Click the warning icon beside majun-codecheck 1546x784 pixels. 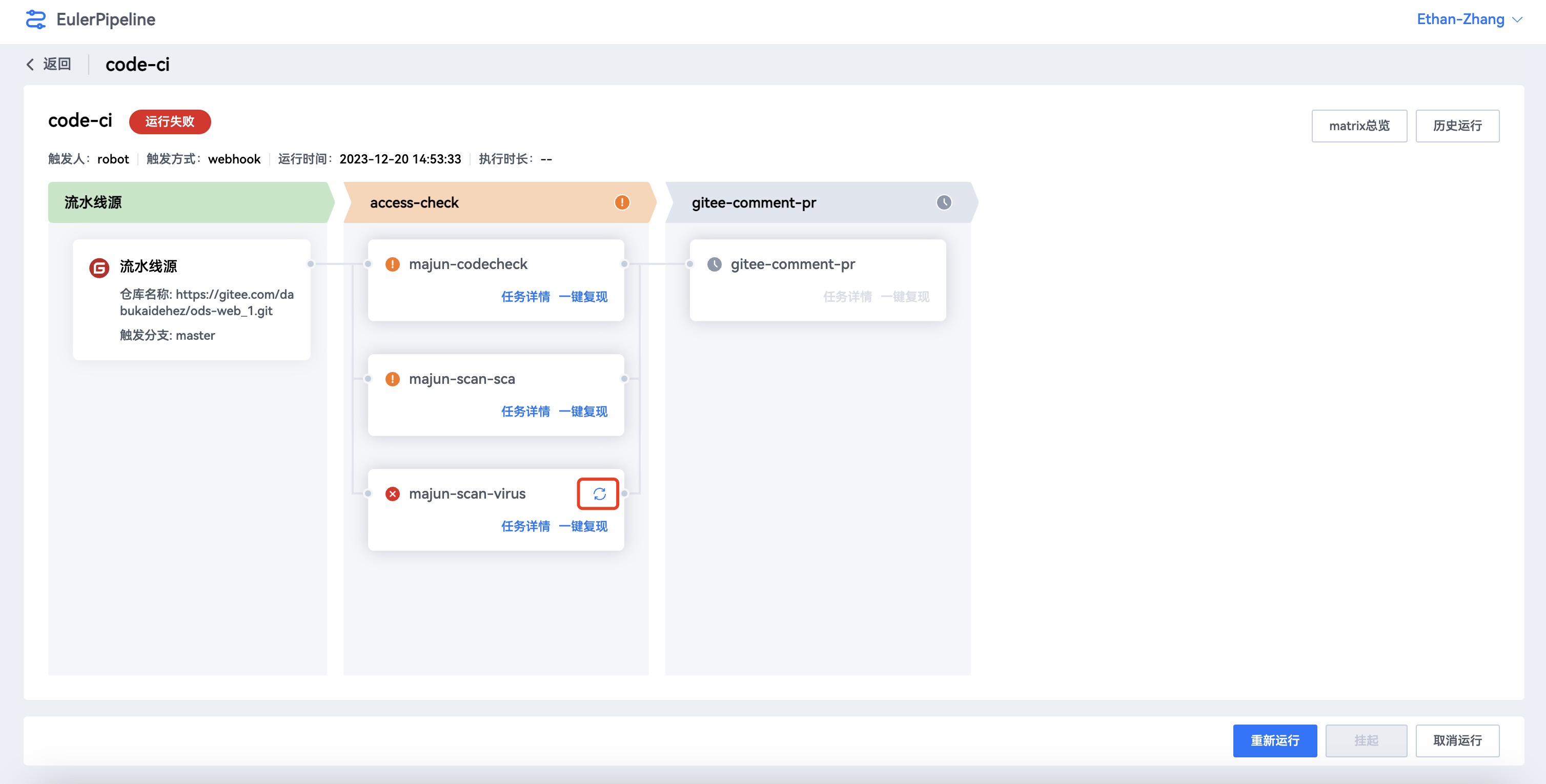click(x=393, y=264)
